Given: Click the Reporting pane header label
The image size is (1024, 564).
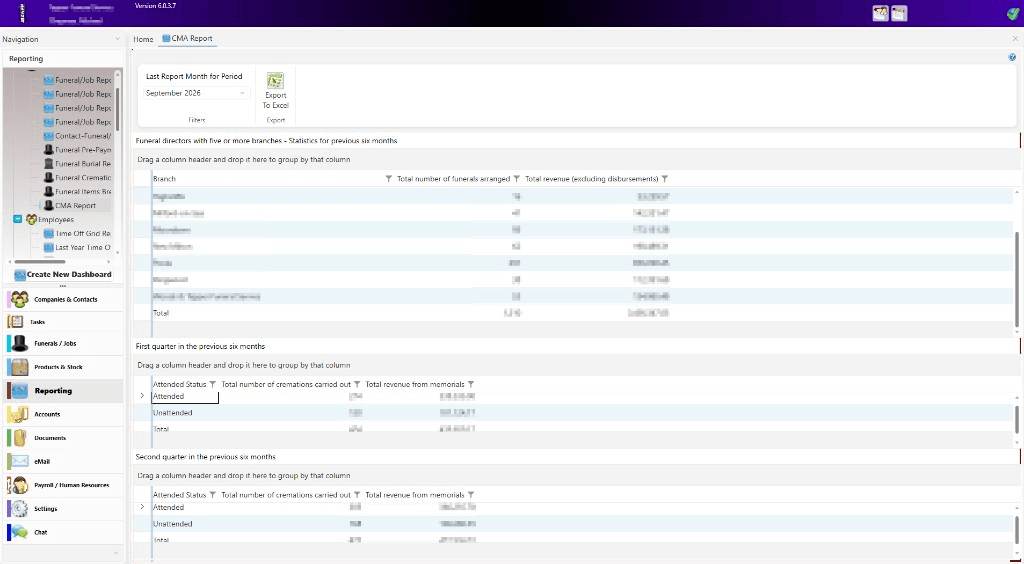Looking at the screenshot, I should 26,59.
